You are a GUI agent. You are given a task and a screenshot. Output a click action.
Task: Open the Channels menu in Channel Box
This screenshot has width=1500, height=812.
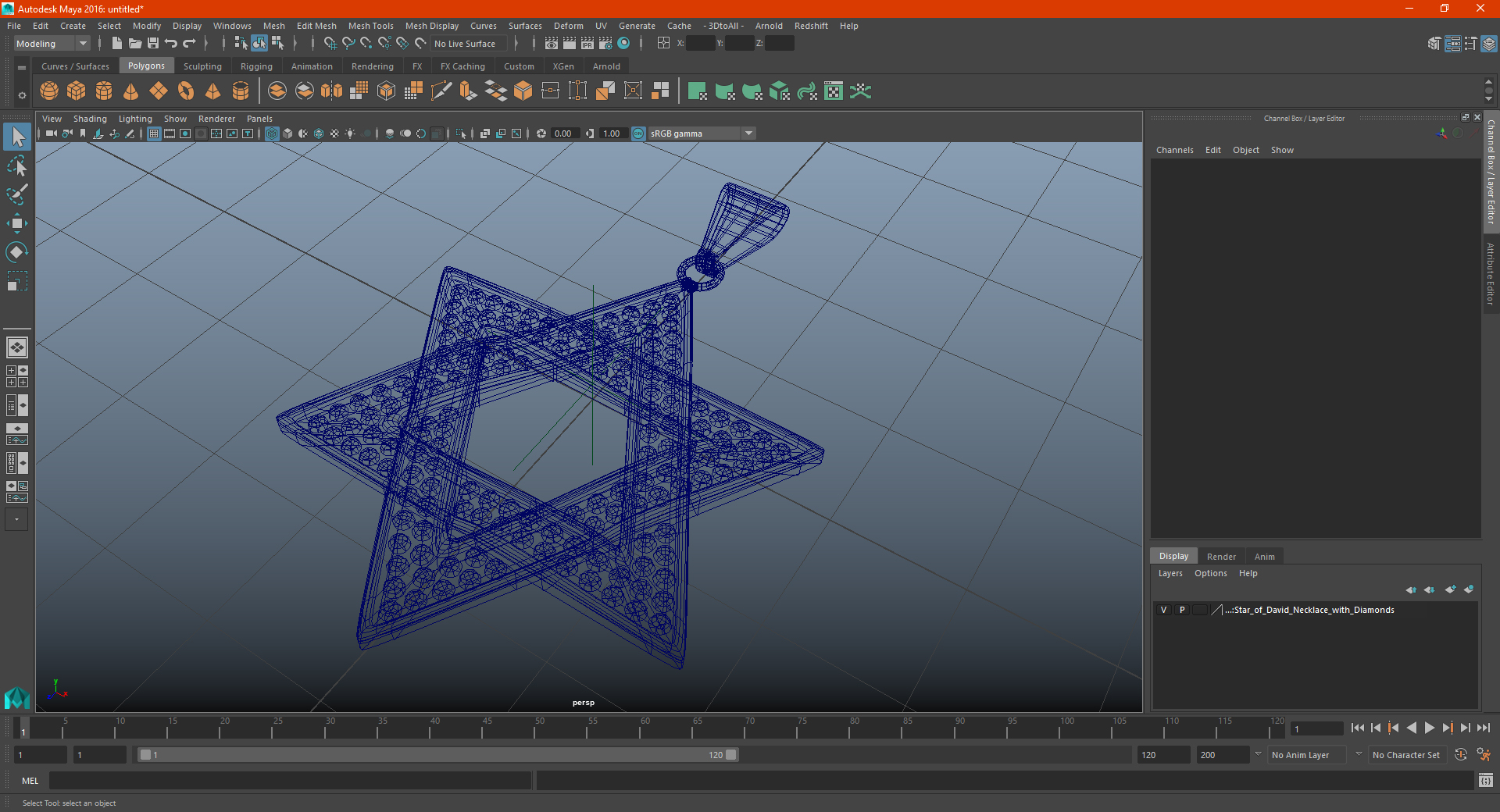(1174, 150)
